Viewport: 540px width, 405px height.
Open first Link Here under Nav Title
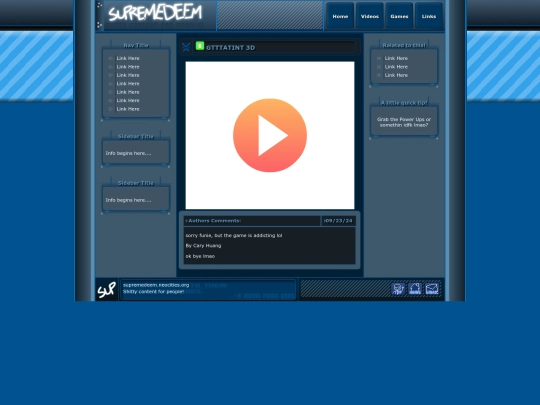click(128, 58)
